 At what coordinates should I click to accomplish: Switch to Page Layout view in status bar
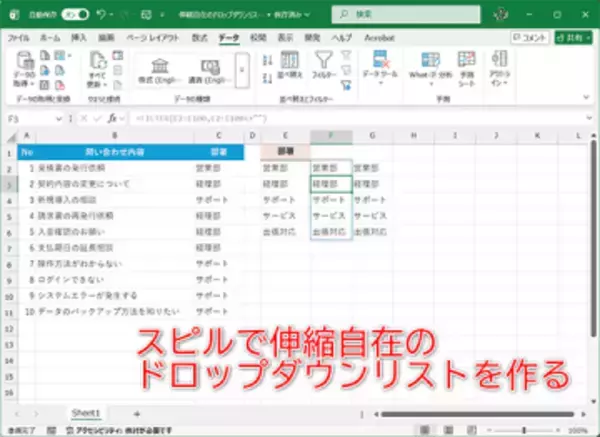(x=448, y=430)
